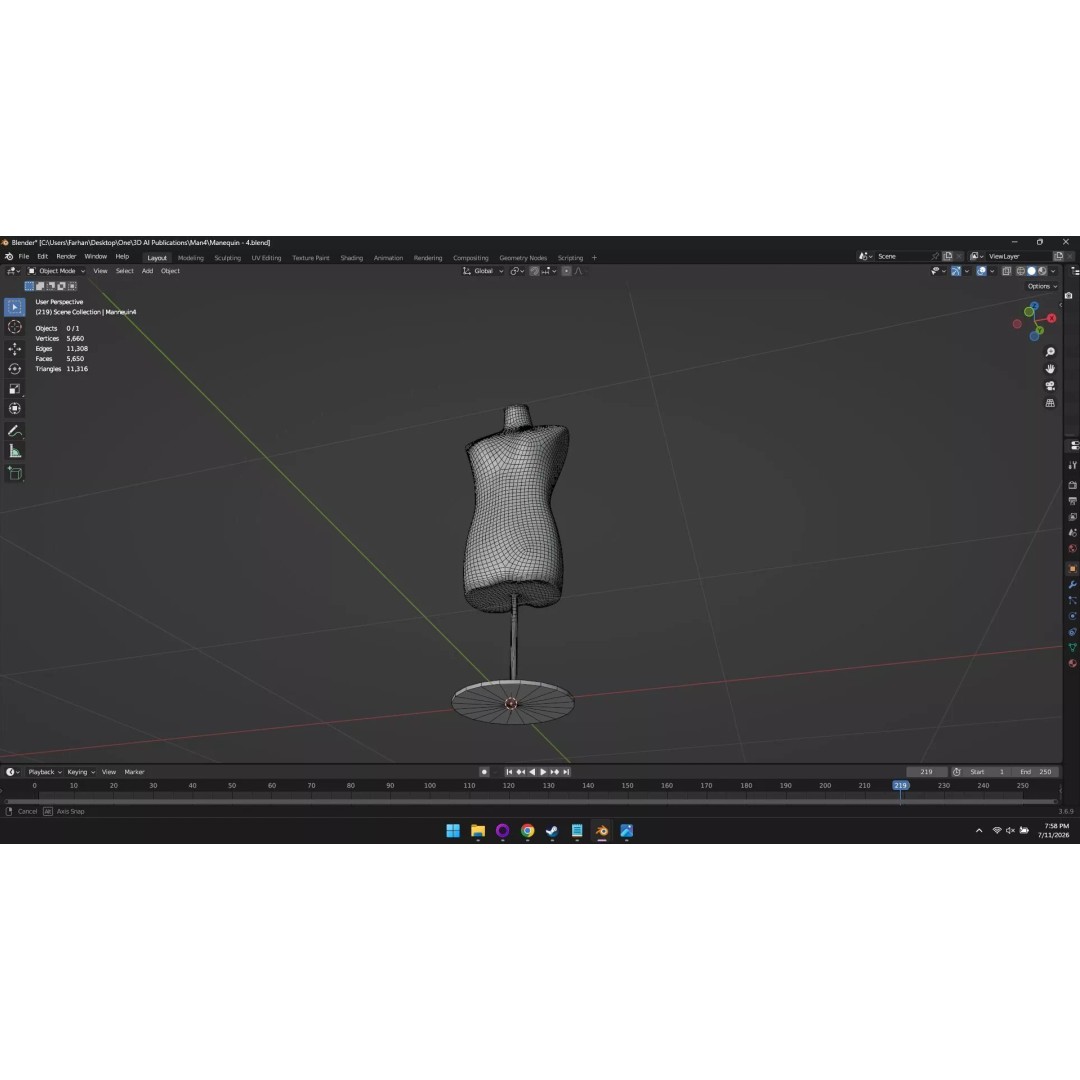Viewport: 1080px width, 1080px height.
Task: Open the Render properties tab
Action: point(1072,485)
